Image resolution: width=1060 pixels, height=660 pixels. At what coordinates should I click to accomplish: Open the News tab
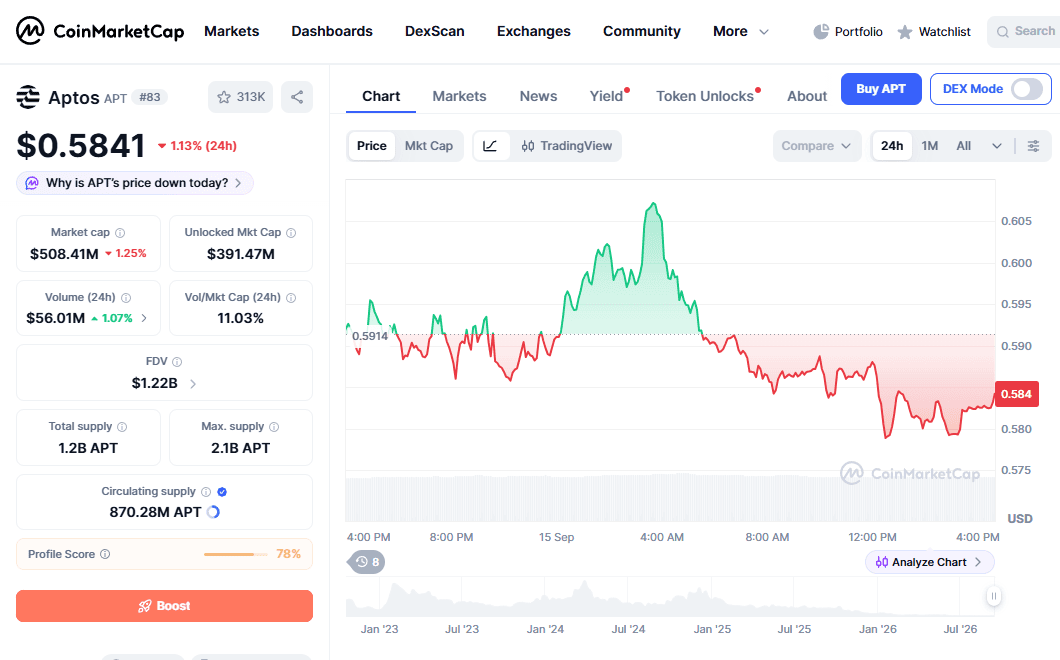click(x=538, y=96)
